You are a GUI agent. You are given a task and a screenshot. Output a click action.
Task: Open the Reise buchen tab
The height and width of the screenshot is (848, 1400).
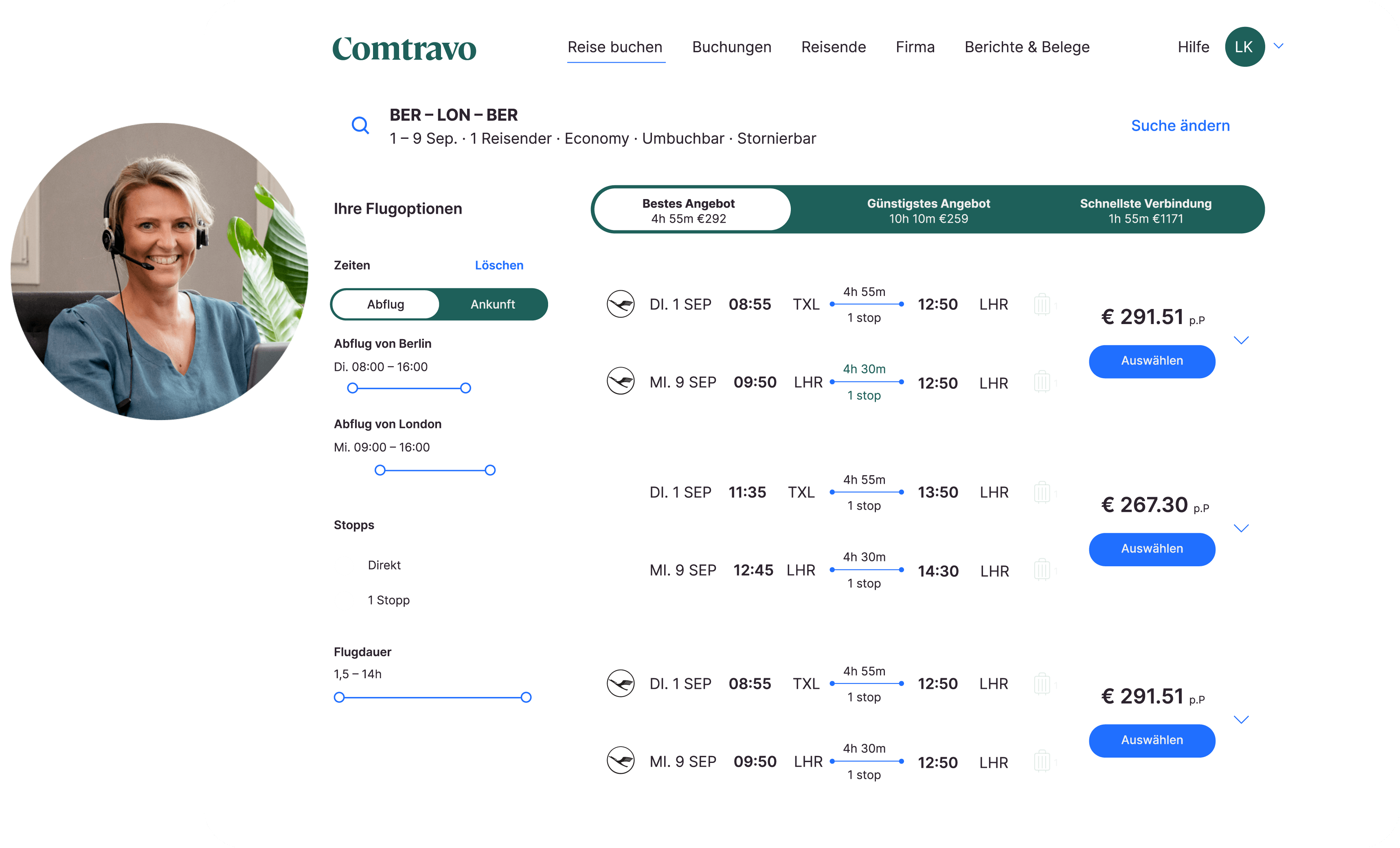(615, 47)
